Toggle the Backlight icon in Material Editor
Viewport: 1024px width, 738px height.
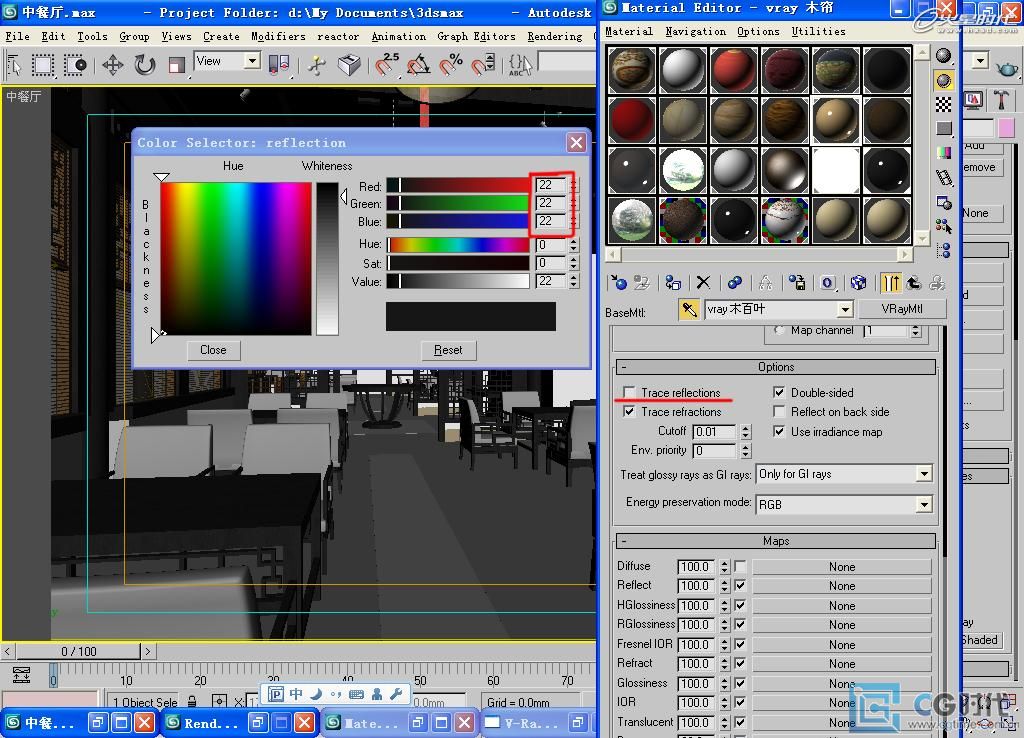(944, 80)
